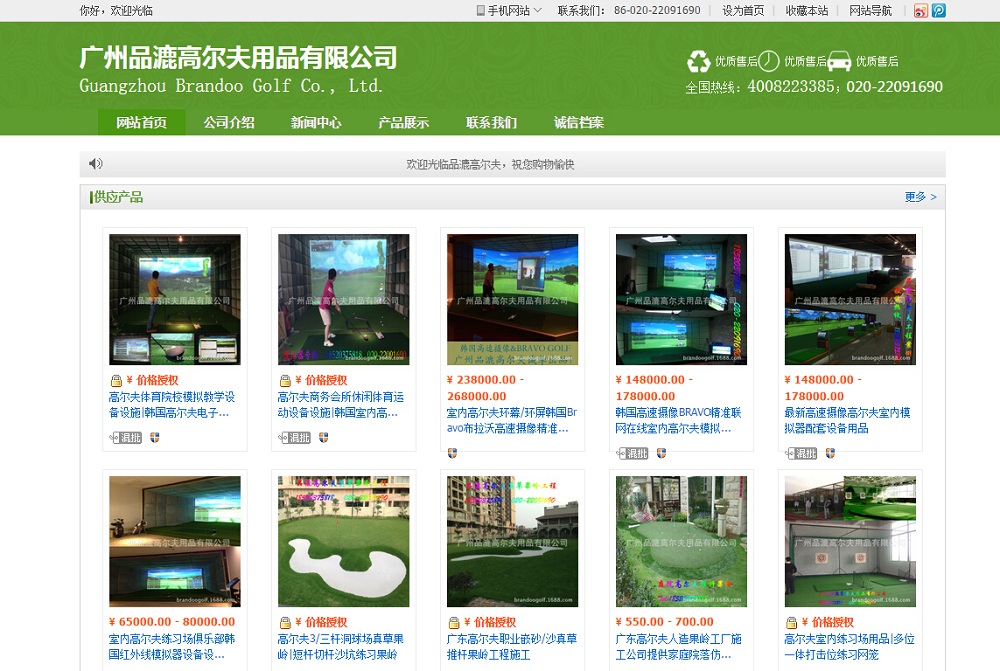Screen dimensions: 1000x671
Task: Click 价格授权 under 高尔夫体育院校 product
Action: point(157,381)
